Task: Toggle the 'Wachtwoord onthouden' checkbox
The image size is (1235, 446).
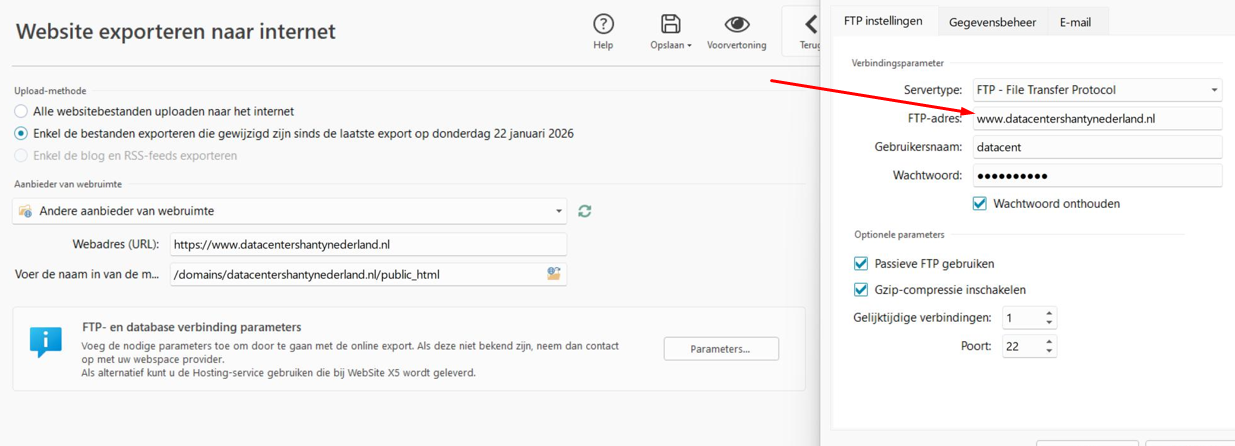Action: click(980, 204)
